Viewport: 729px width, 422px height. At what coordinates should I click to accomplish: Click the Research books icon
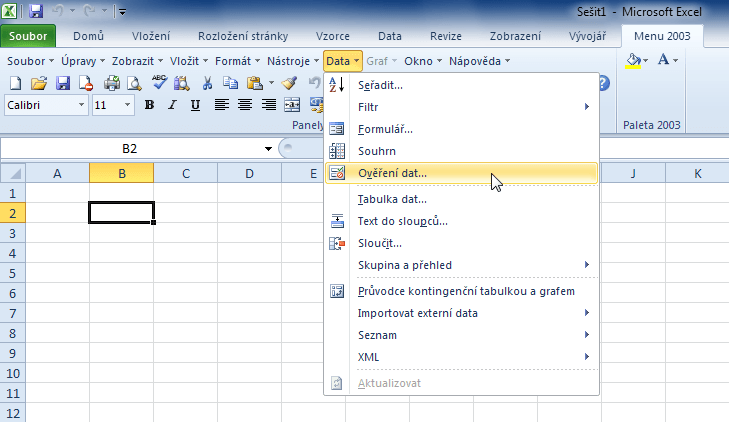click(x=182, y=84)
